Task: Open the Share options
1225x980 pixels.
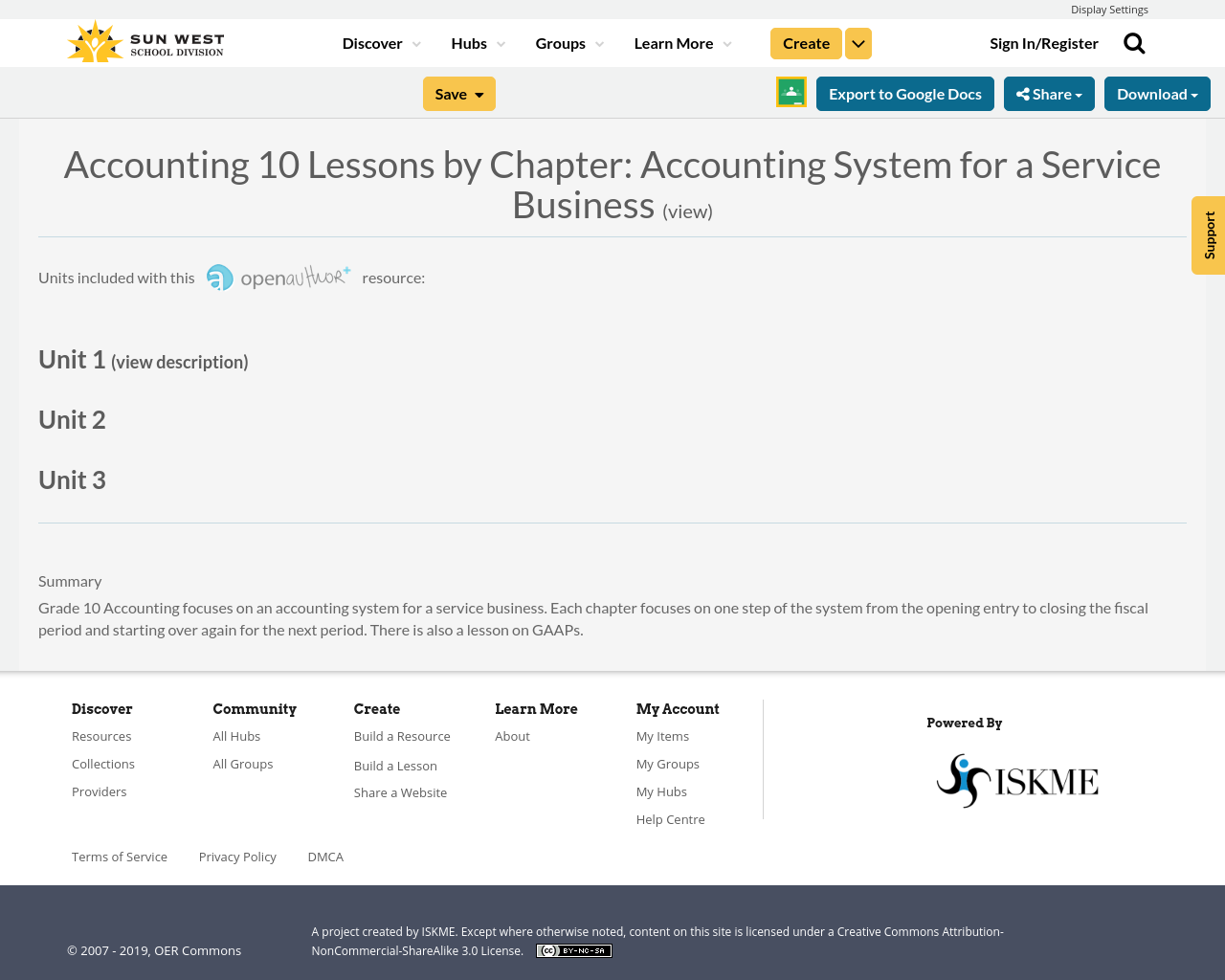Action: pyautogui.click(x=1049, y=93)
